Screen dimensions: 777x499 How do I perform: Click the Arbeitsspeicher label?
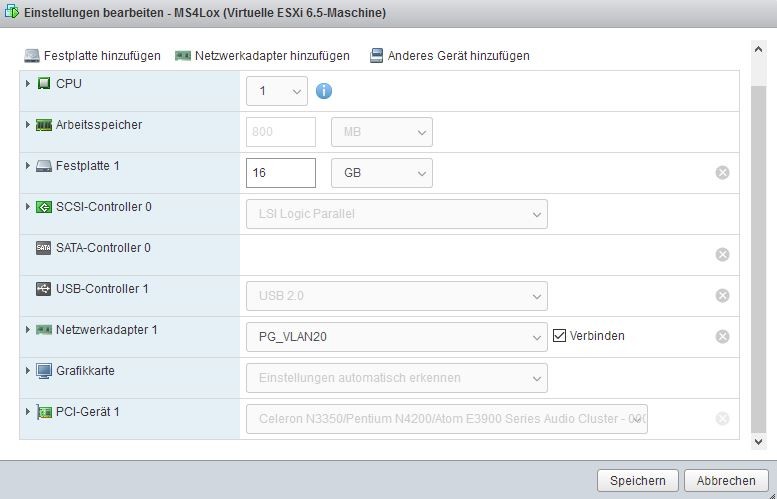click(x=99, y=125)
